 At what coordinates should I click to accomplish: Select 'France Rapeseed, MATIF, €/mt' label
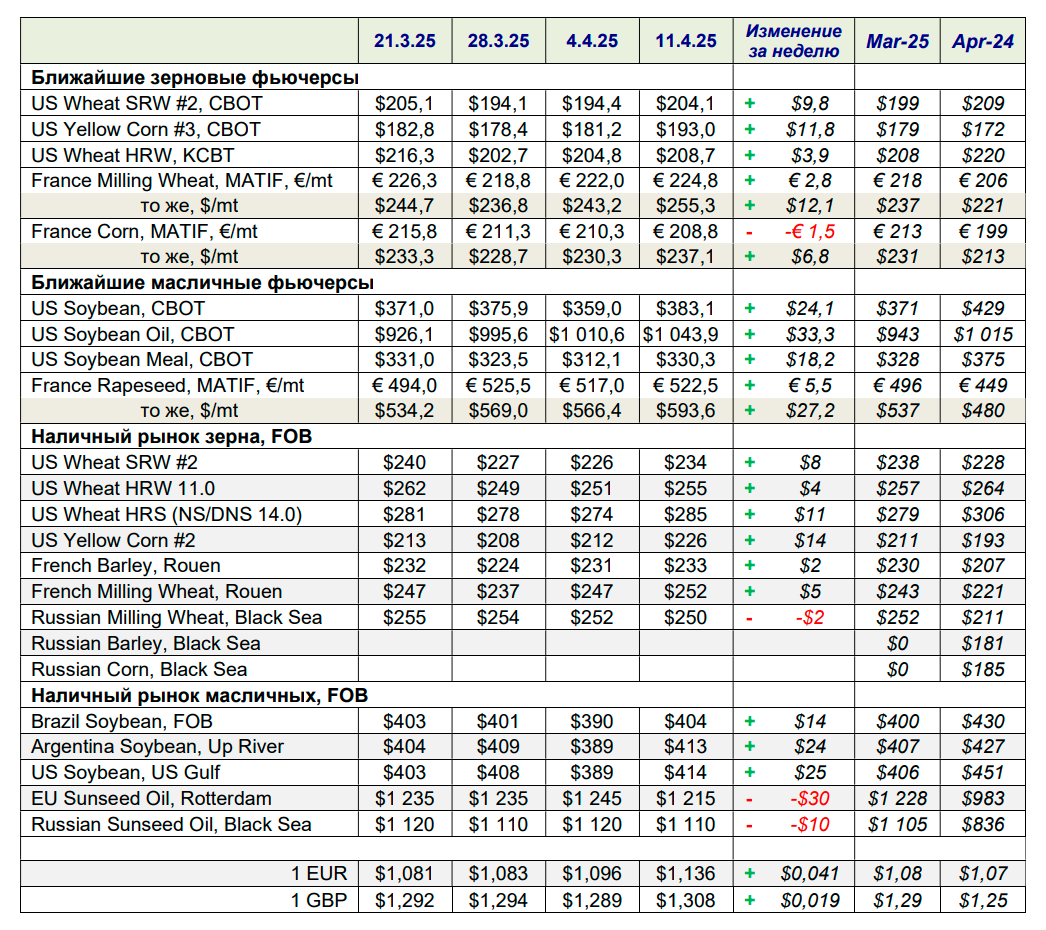click(167, 386)
